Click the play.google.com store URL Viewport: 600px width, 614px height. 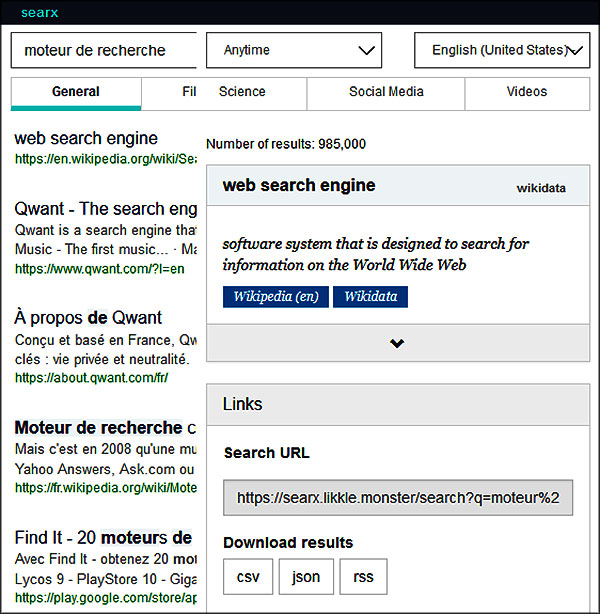coord(106,598)
